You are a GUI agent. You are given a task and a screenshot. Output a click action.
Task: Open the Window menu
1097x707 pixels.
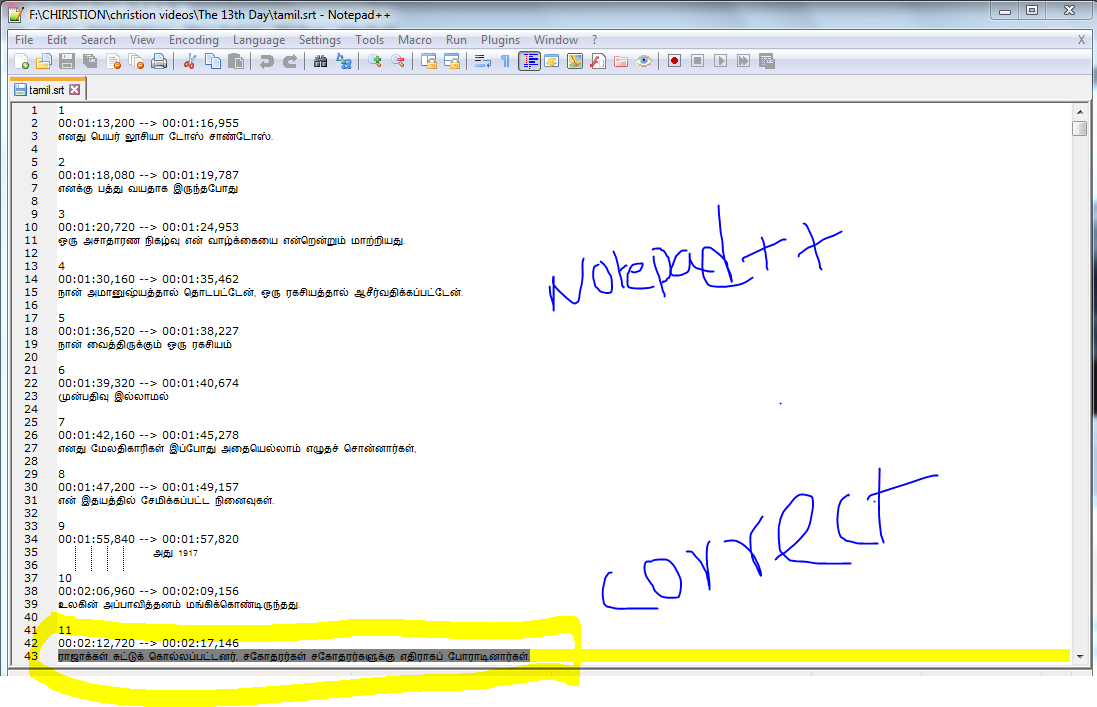tap(555, 40)
